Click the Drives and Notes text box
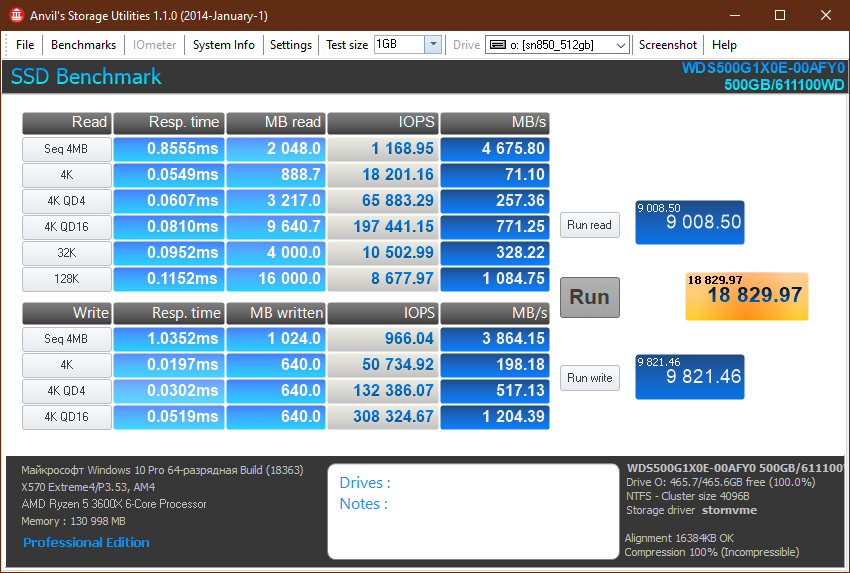Viewport: 850px width, 573px height. pyautogui.click(x=473, y=511)
